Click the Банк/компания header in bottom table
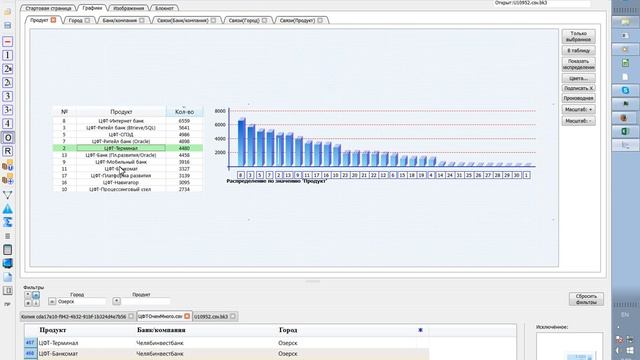Viewport: 640px width, 360px height. tap(161, 330)
